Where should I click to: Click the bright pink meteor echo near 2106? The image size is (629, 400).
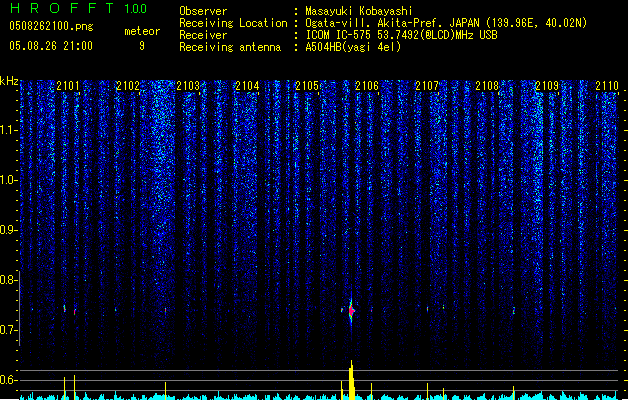click(351, 310)
